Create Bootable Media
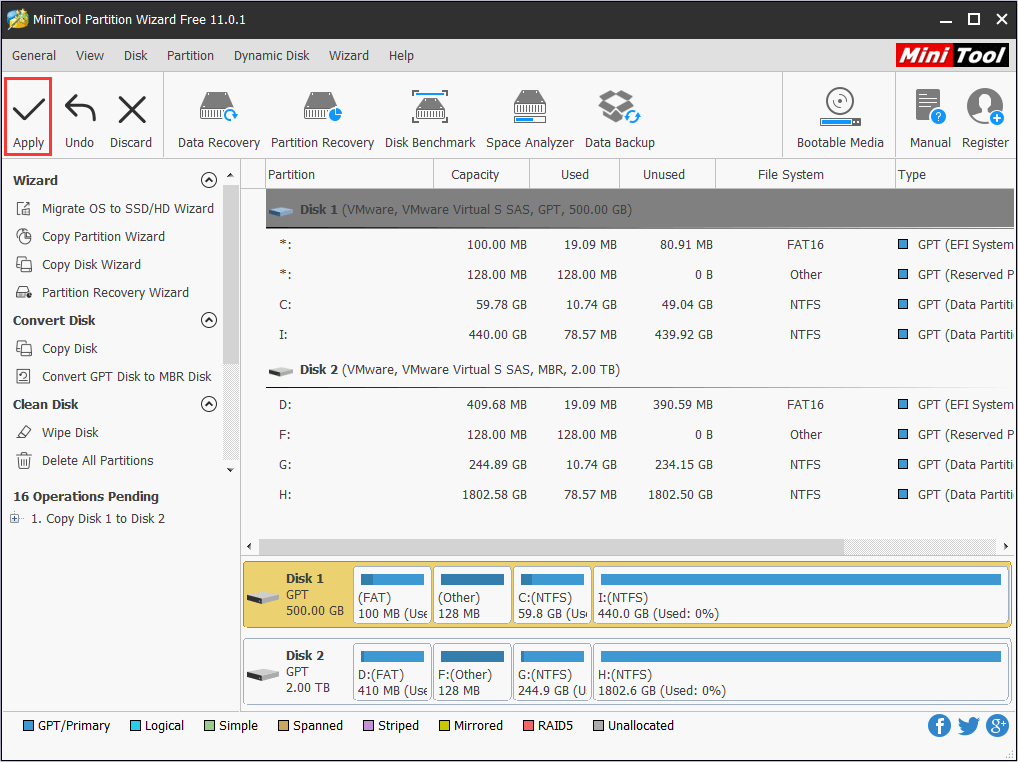Image resolution: width=1018 pixels, height=762 pixels. tap(840, 119)
